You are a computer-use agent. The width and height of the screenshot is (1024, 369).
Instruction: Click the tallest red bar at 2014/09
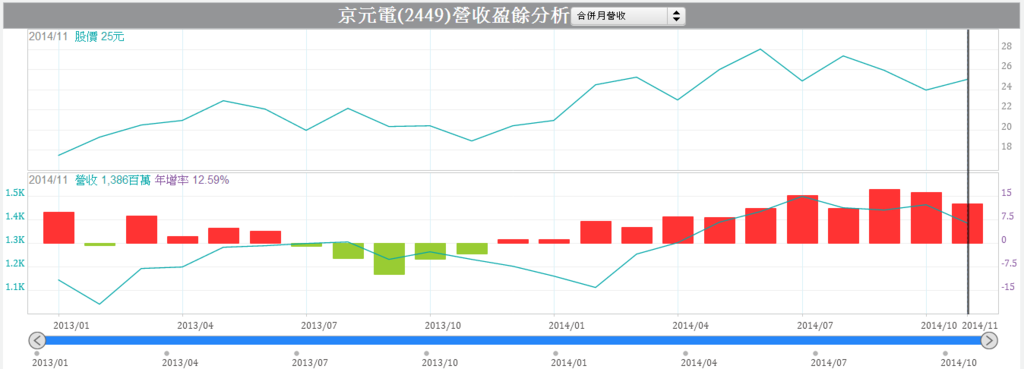coord(885,216)
